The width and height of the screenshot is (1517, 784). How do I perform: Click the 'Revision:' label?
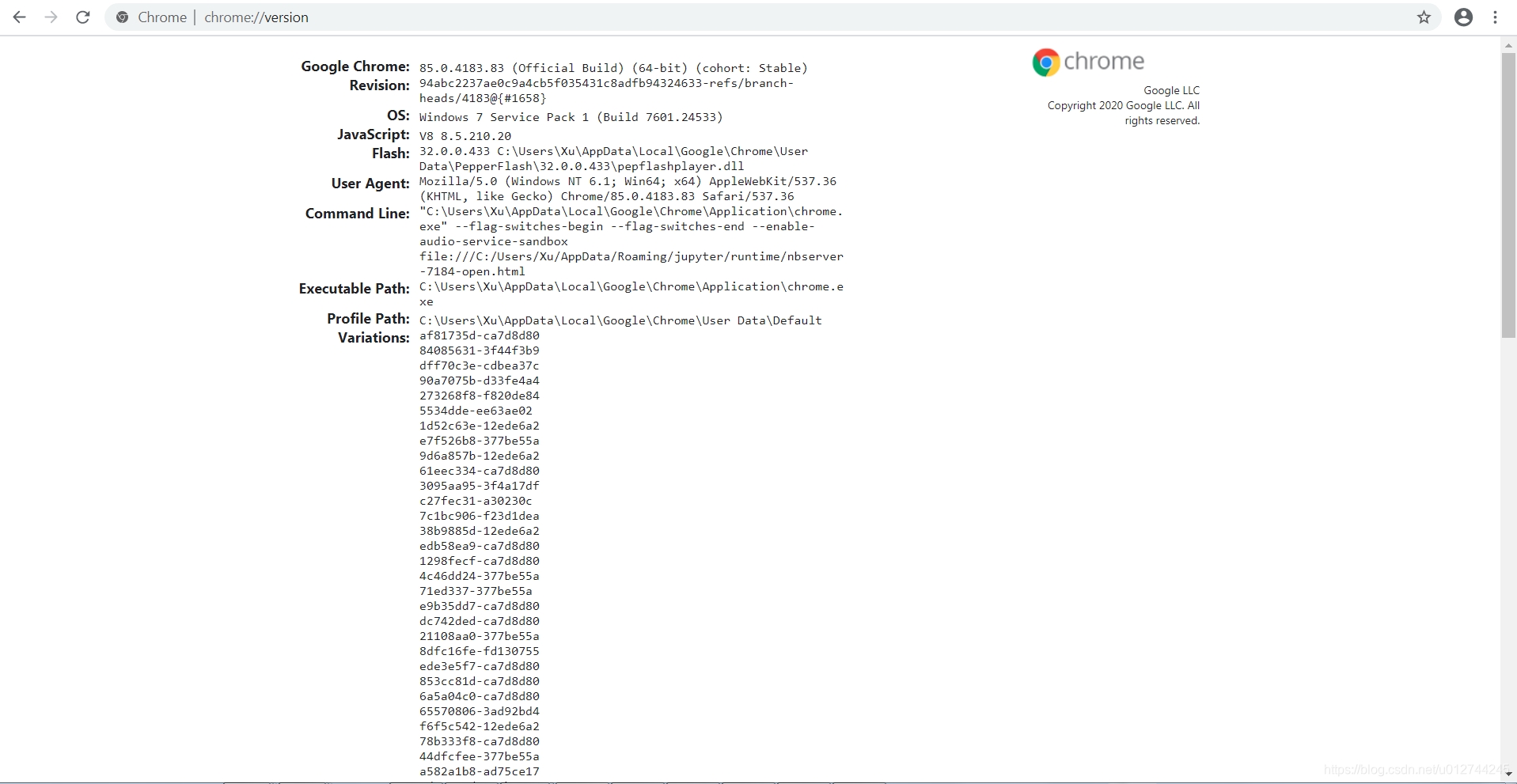[380, 85]
